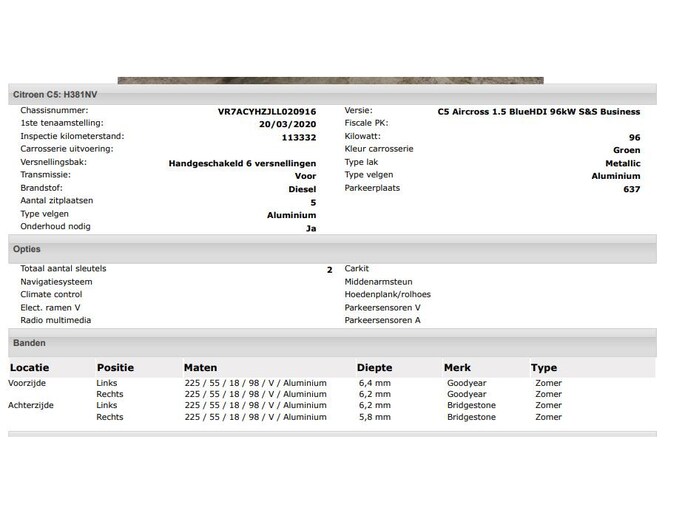This screenshot has width=685, height=513.
Task: Click the 5,8 mm tire depth value
Action: (374, 417)
